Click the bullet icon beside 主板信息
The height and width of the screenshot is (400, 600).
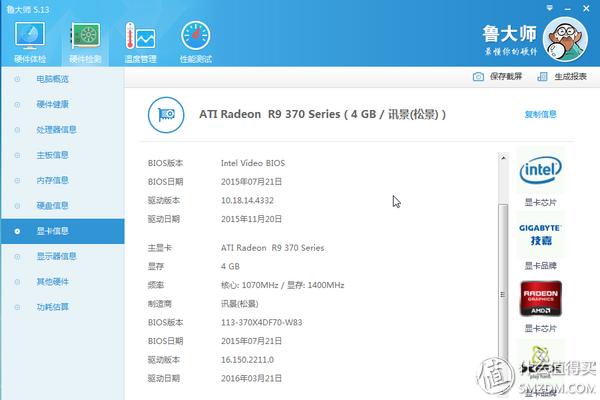click(x=17, y=155)
